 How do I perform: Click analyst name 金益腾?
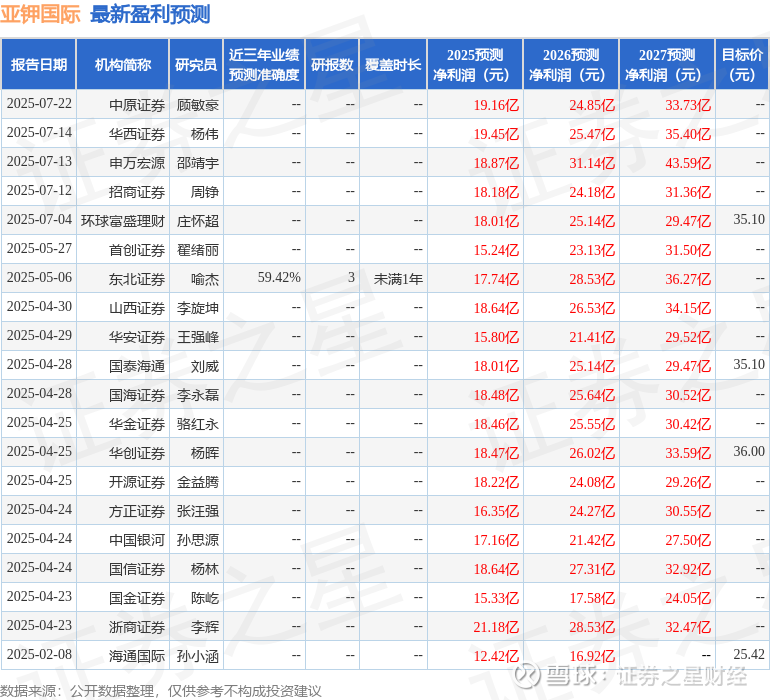tap(197, 482)
